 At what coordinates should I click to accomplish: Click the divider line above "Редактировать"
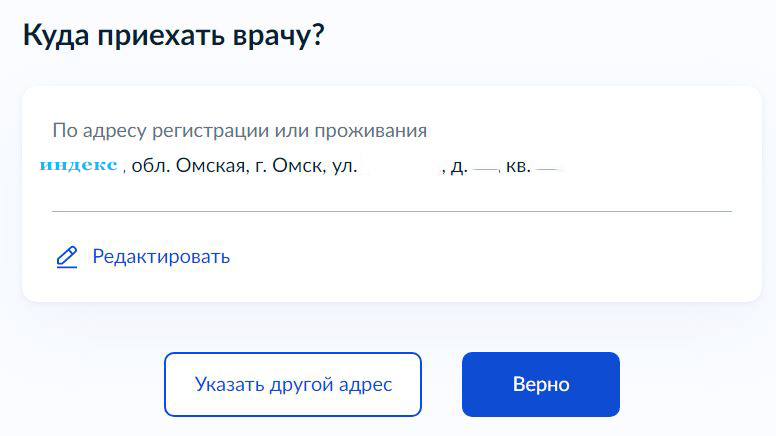coord(391,211)
